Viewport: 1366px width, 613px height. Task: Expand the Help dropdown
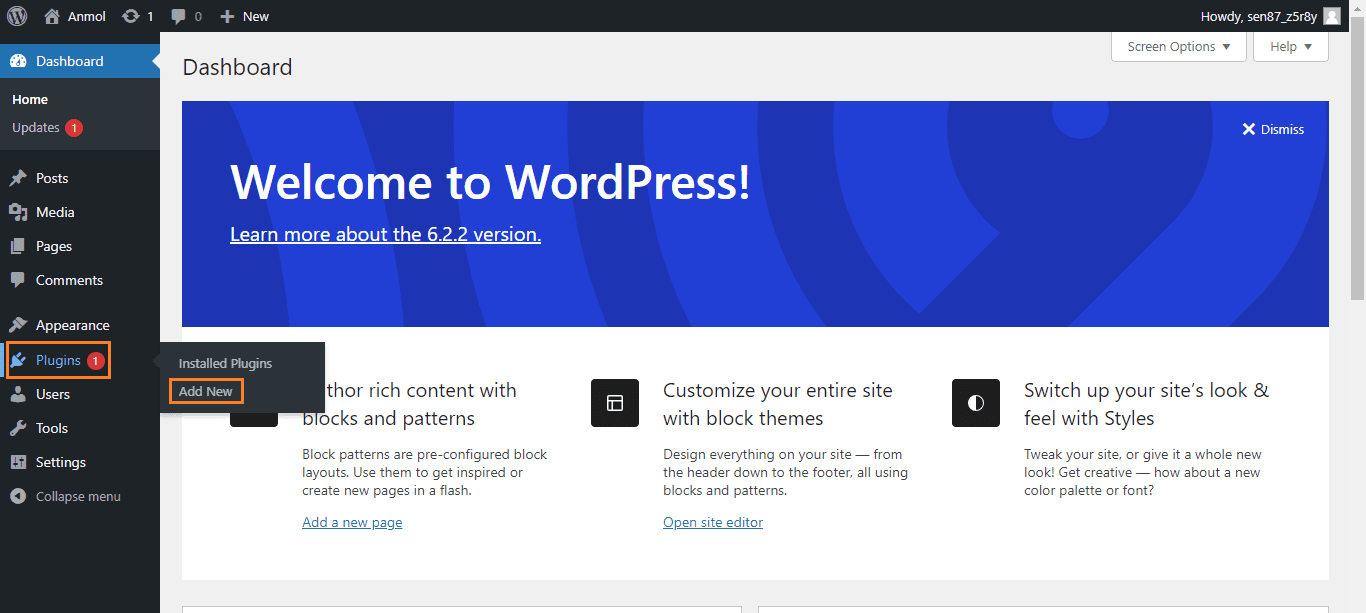1290,46
